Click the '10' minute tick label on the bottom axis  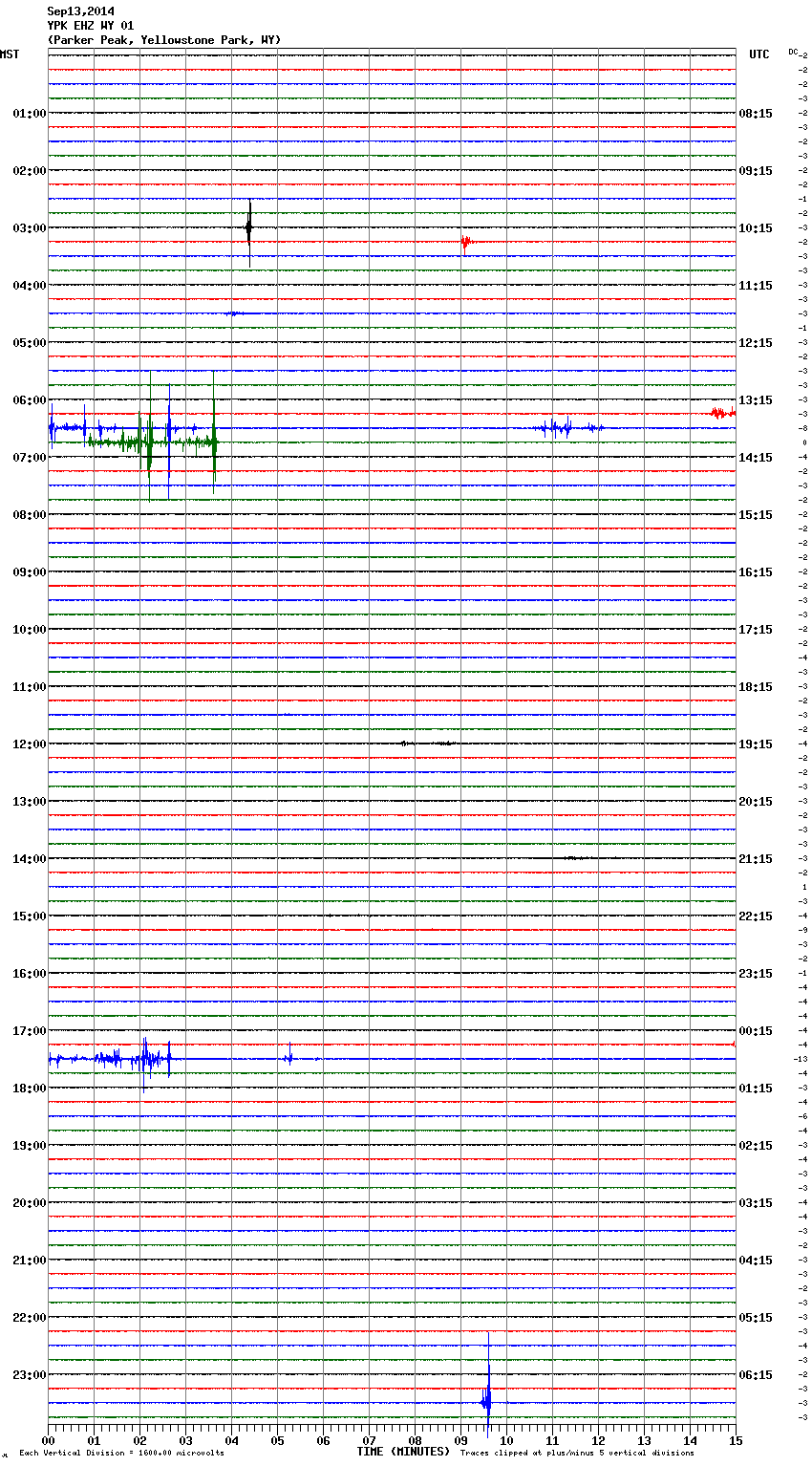tap(506, 1440)
